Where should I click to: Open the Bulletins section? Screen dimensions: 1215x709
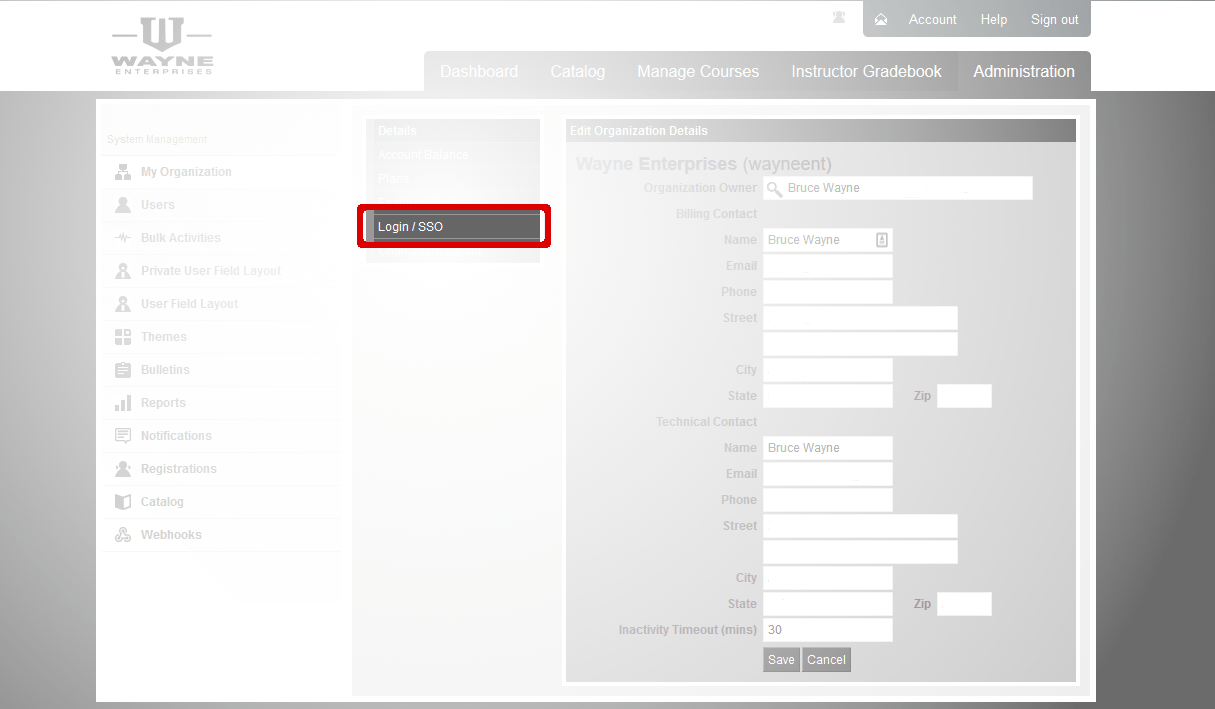(x=167, y=369)
